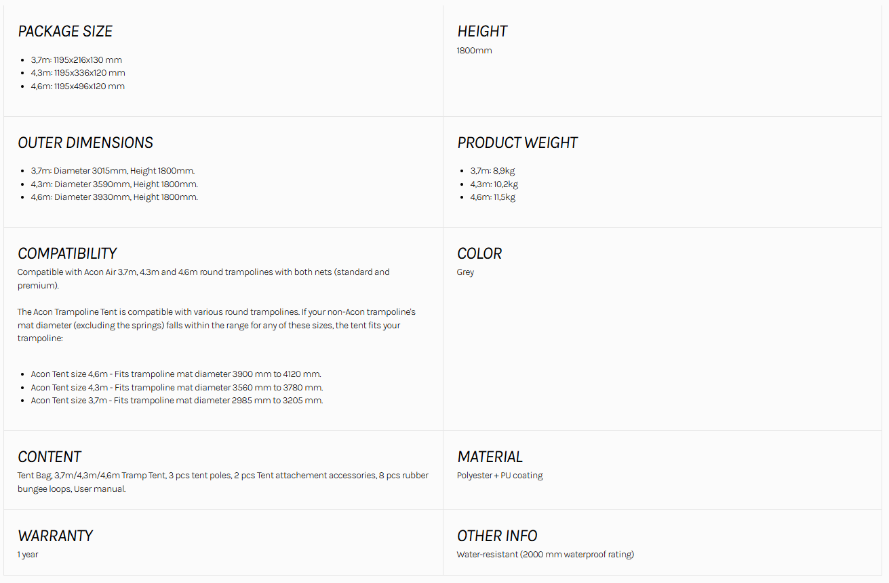
Task: Click the OTHER INFO heading
Action: tap(497, 536)
